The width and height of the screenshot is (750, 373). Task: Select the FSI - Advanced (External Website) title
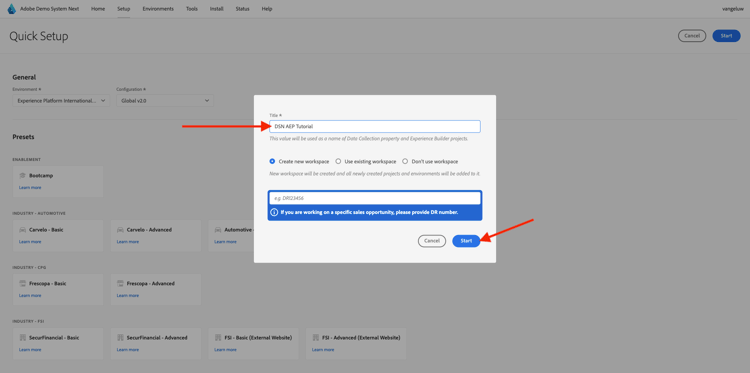(x=361, y=338)
